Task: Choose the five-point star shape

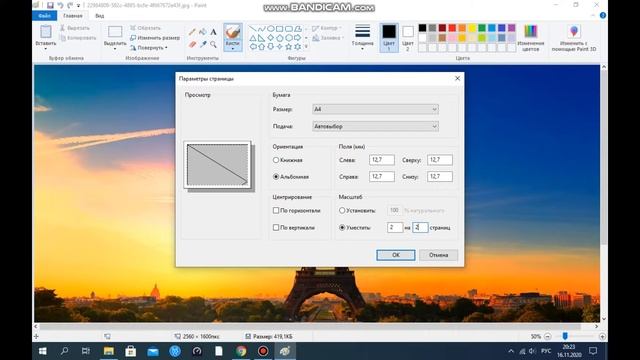Action: [289, 47]
